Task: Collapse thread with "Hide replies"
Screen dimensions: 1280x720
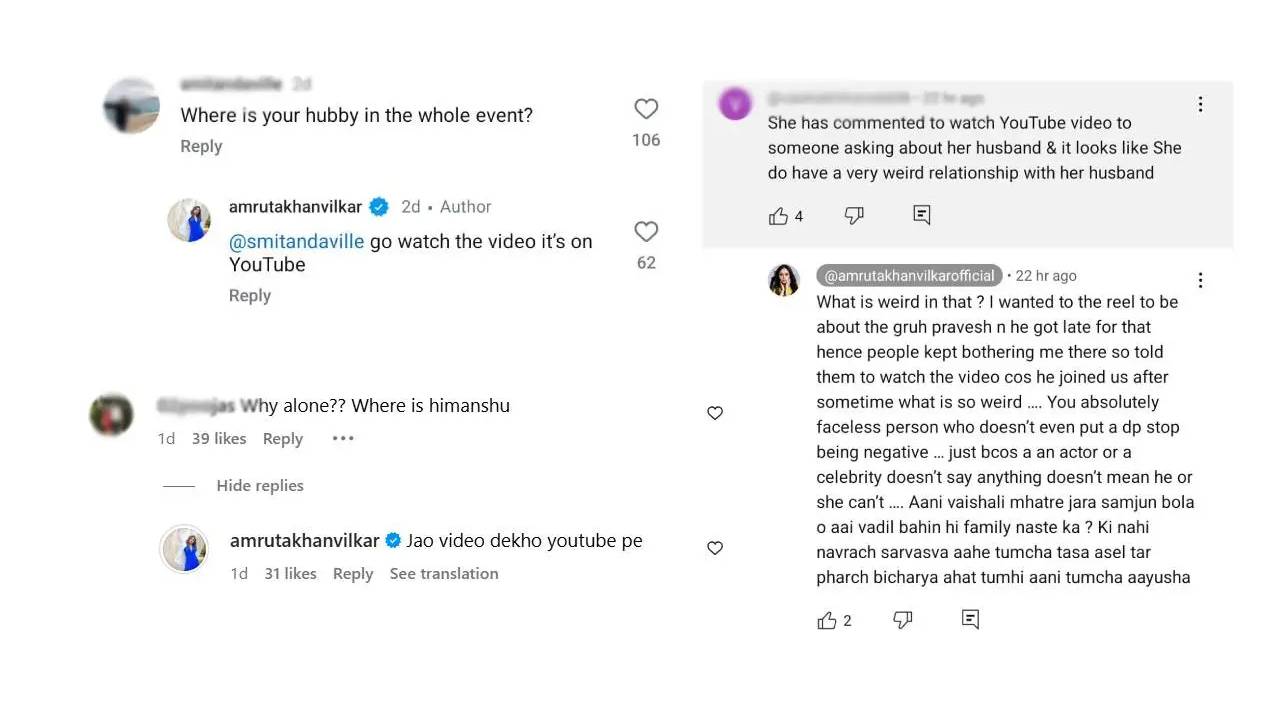Action: point(259,486)
